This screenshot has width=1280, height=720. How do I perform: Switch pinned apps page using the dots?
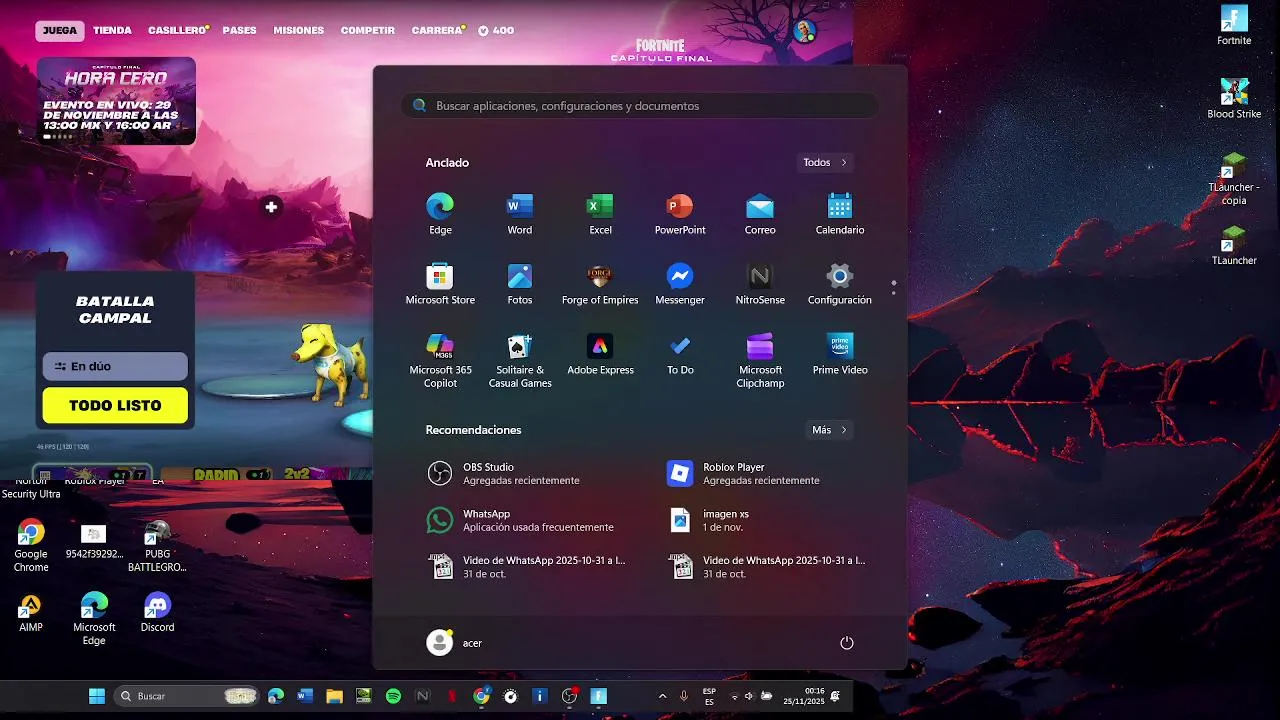[x=893, y=287]
